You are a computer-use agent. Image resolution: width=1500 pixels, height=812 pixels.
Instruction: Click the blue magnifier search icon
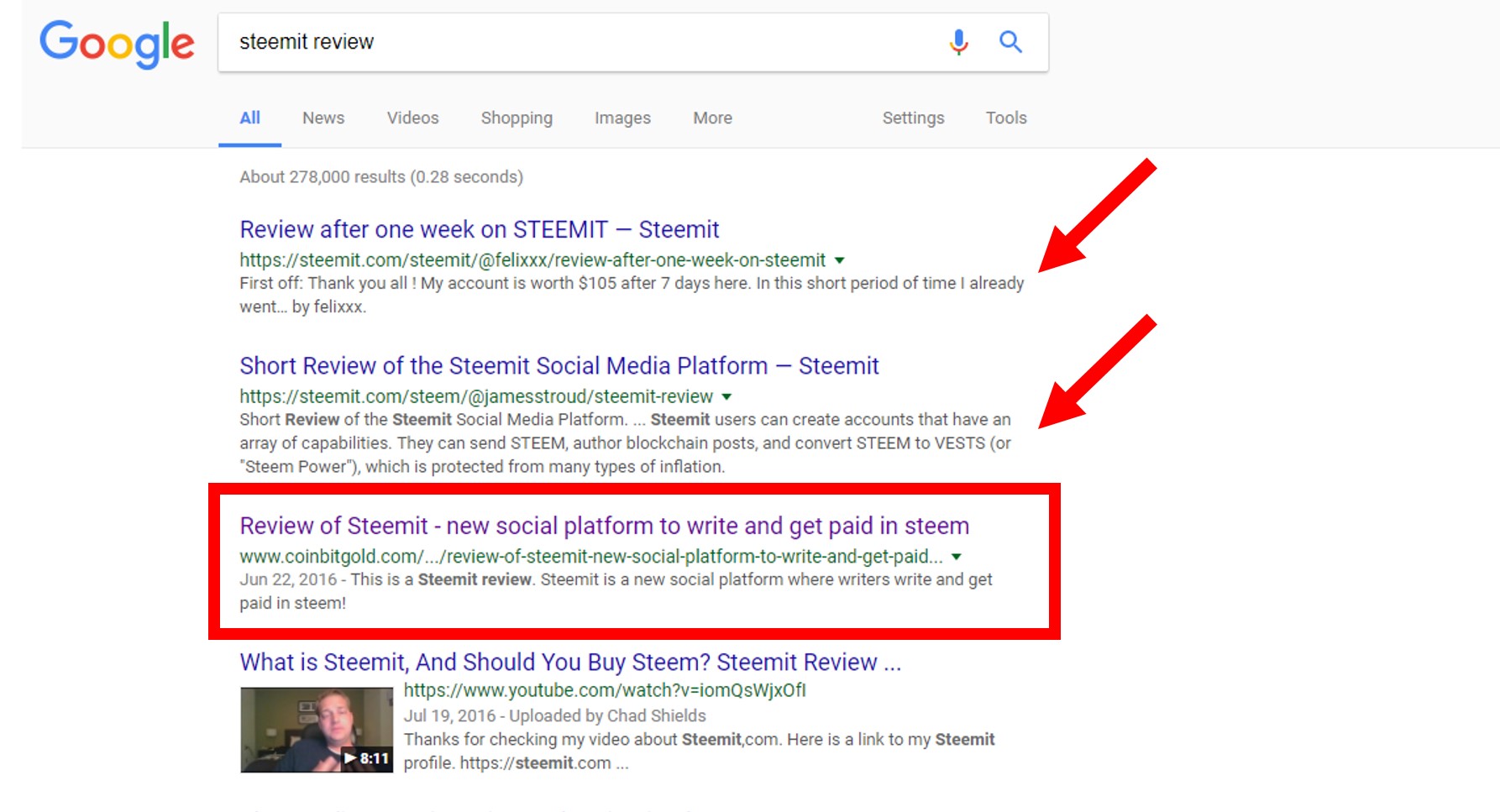pos(1010,41)
